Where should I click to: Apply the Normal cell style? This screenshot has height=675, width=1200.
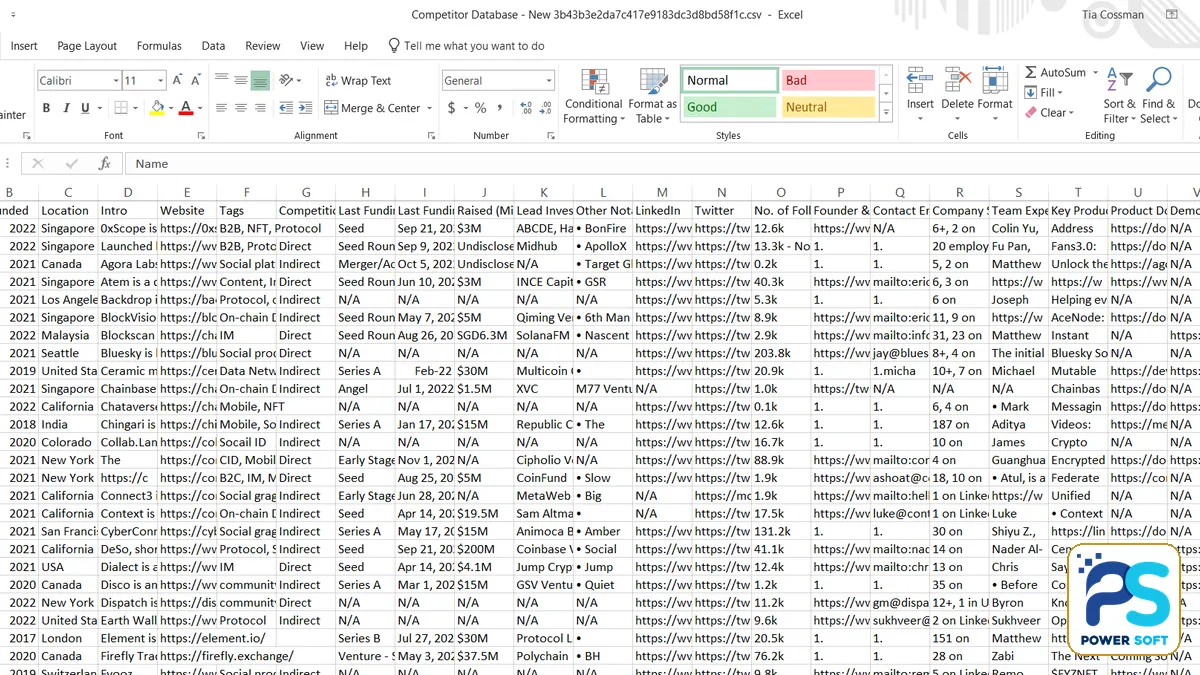click(x=730, y=80)
